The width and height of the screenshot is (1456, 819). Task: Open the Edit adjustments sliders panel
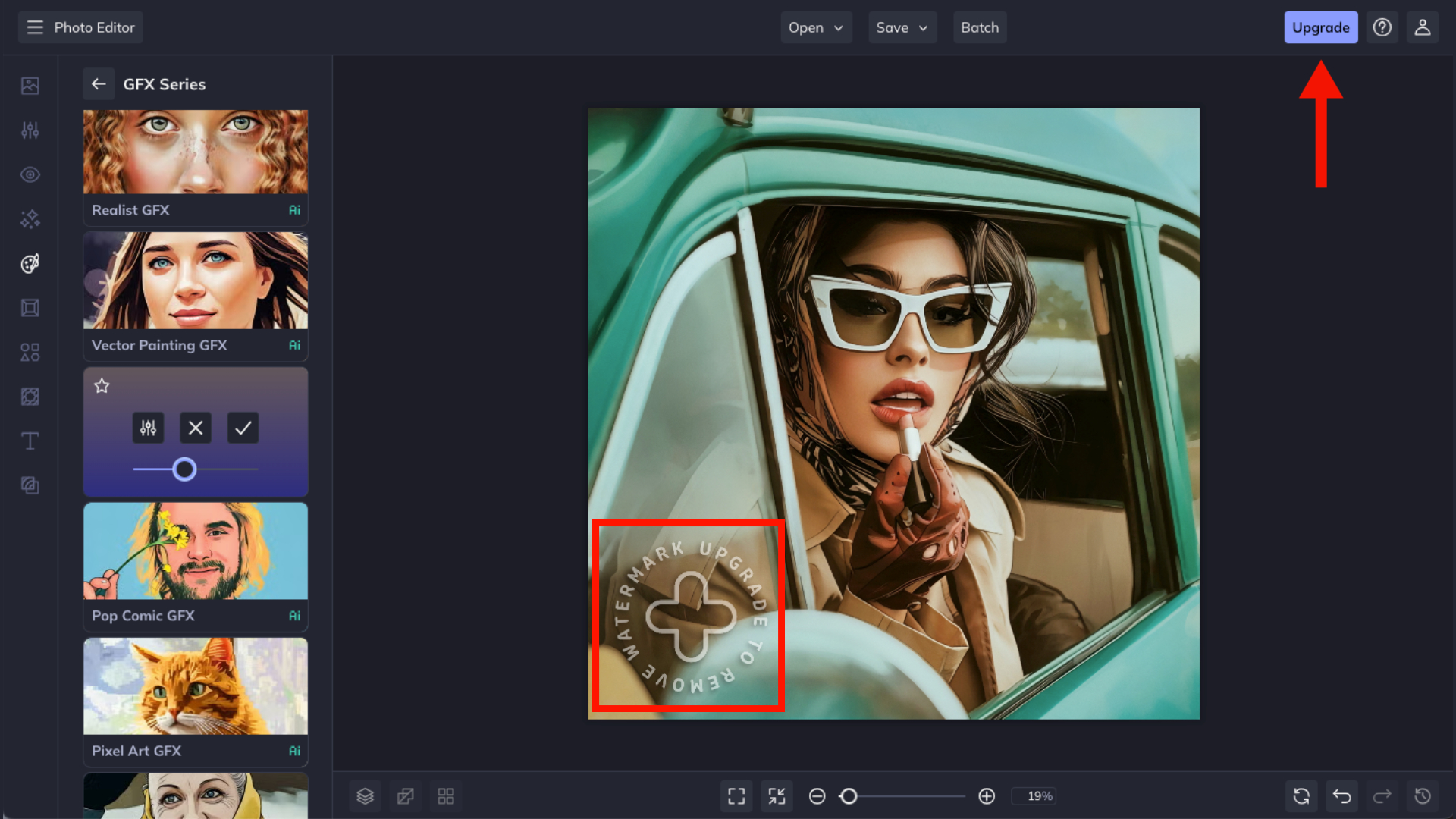tap(30, 130)
